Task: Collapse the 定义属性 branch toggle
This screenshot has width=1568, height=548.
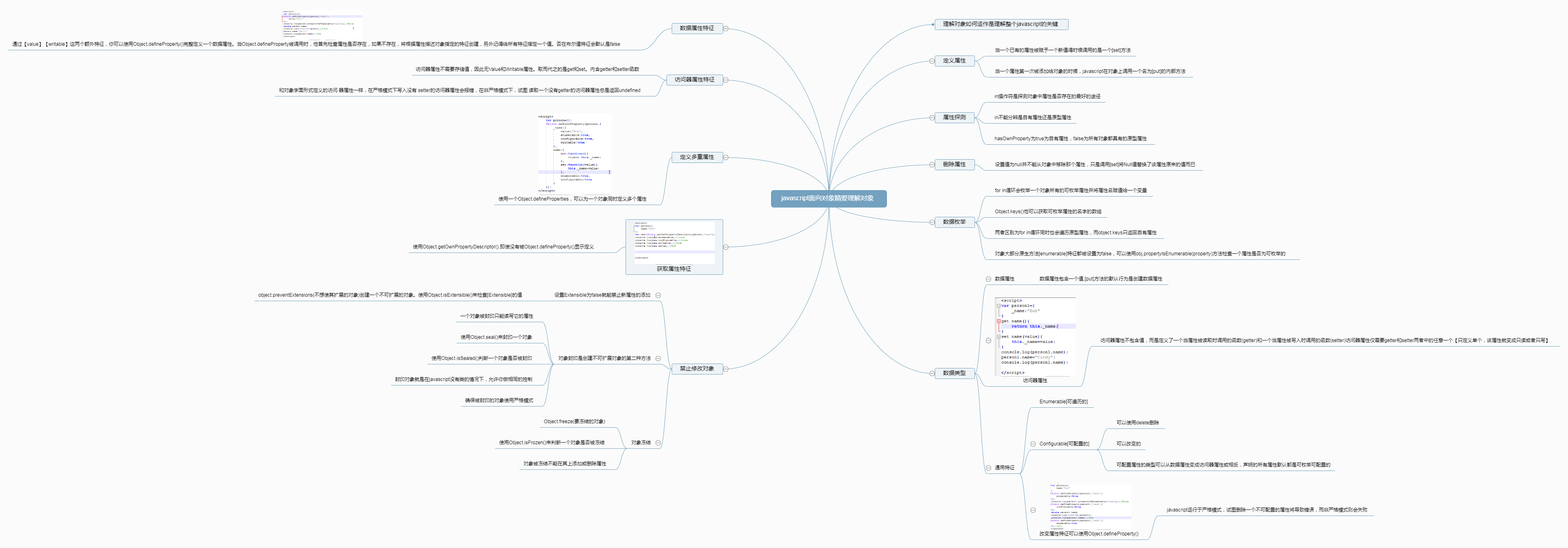Action: coord(932,61)
